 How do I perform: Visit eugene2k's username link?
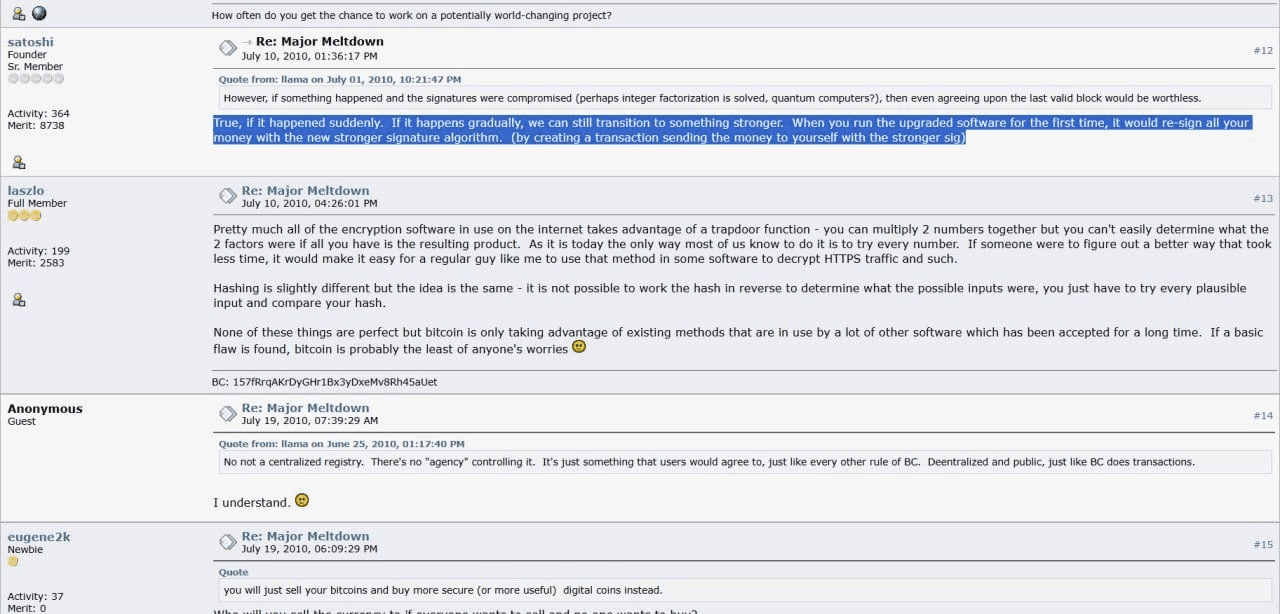39,537
